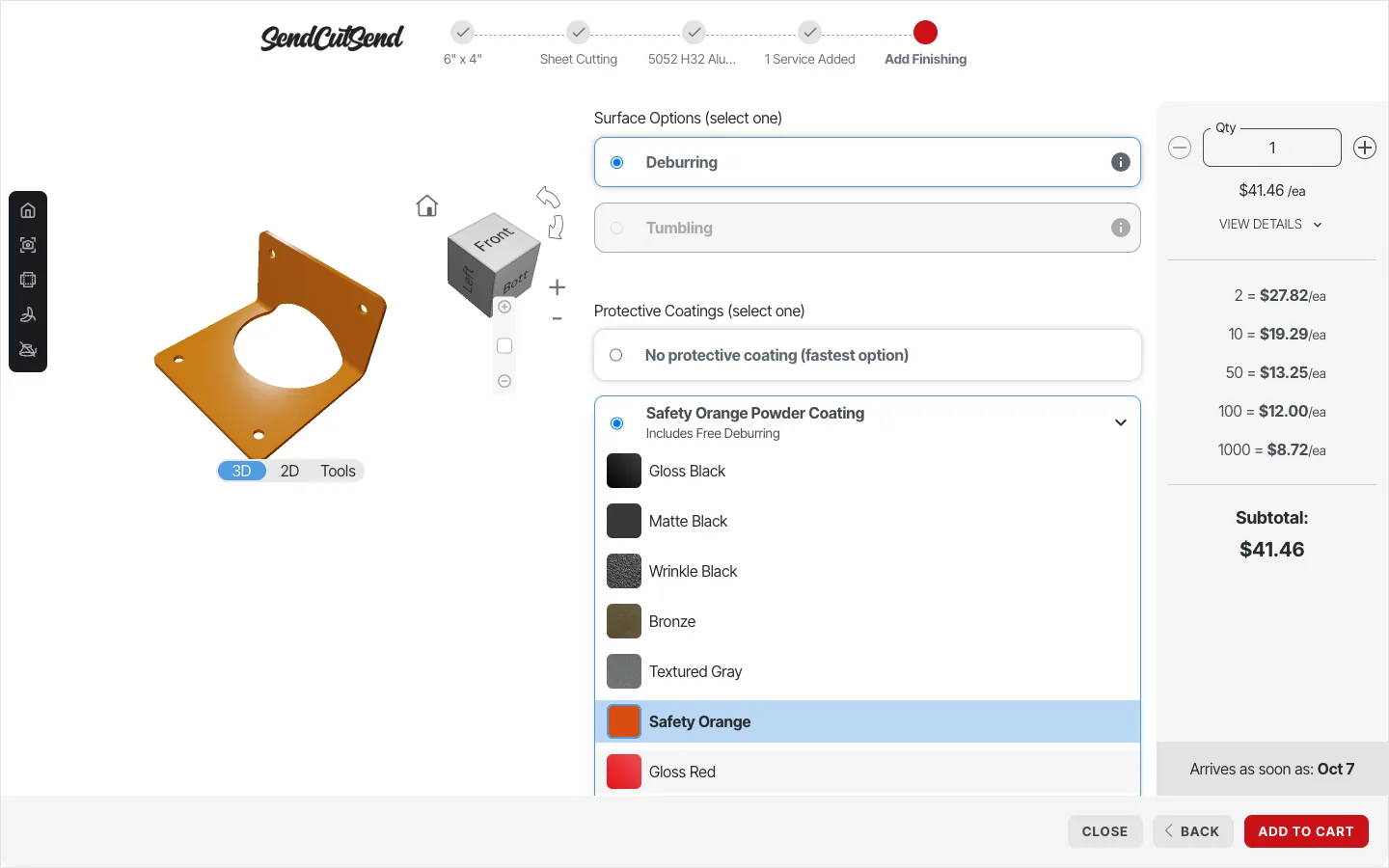Click the small square button below the view cube
The width and height of the screenshot is (1389, 868).
point(504,345)
